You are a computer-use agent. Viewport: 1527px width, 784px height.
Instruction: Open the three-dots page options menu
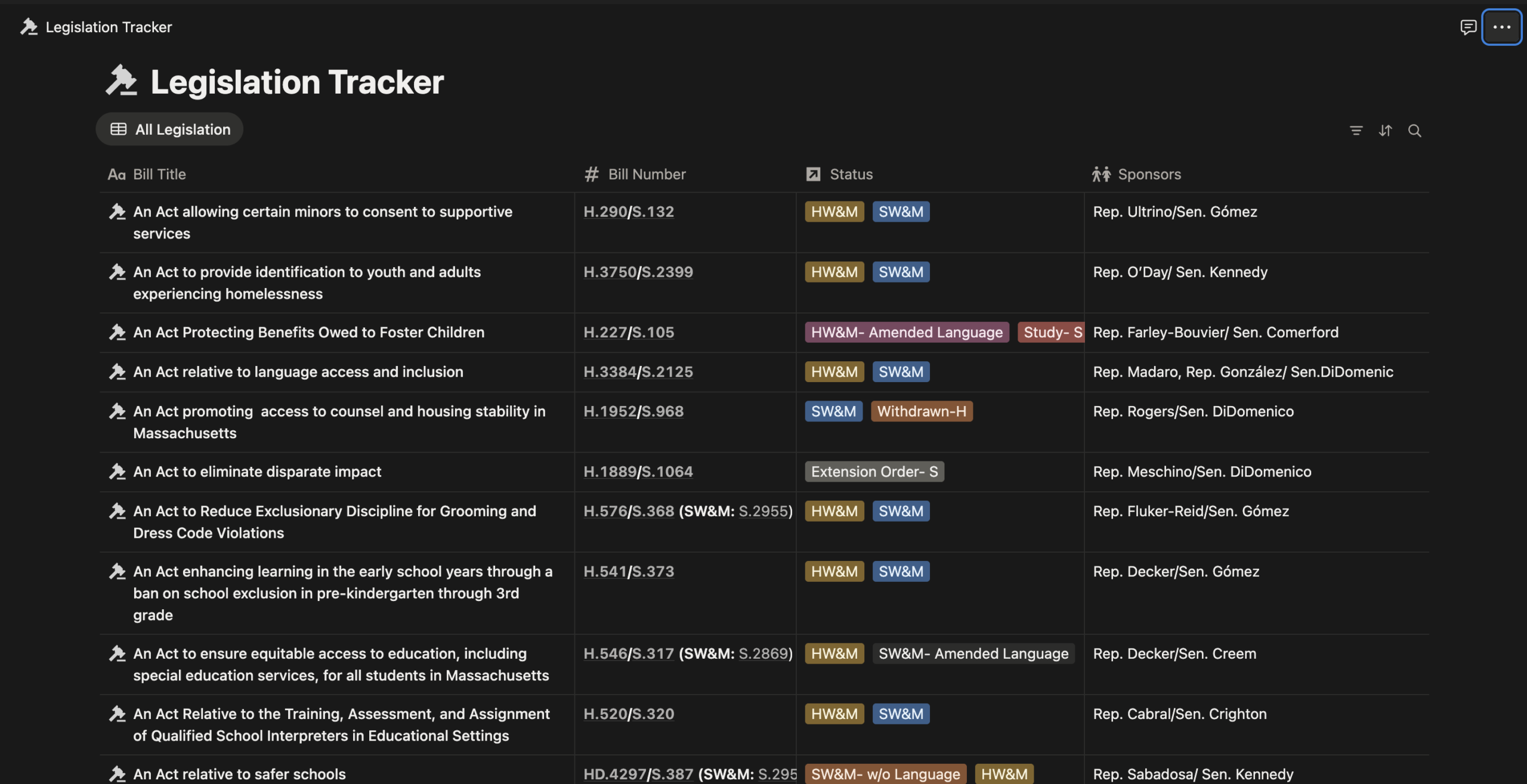[1501, 27]
